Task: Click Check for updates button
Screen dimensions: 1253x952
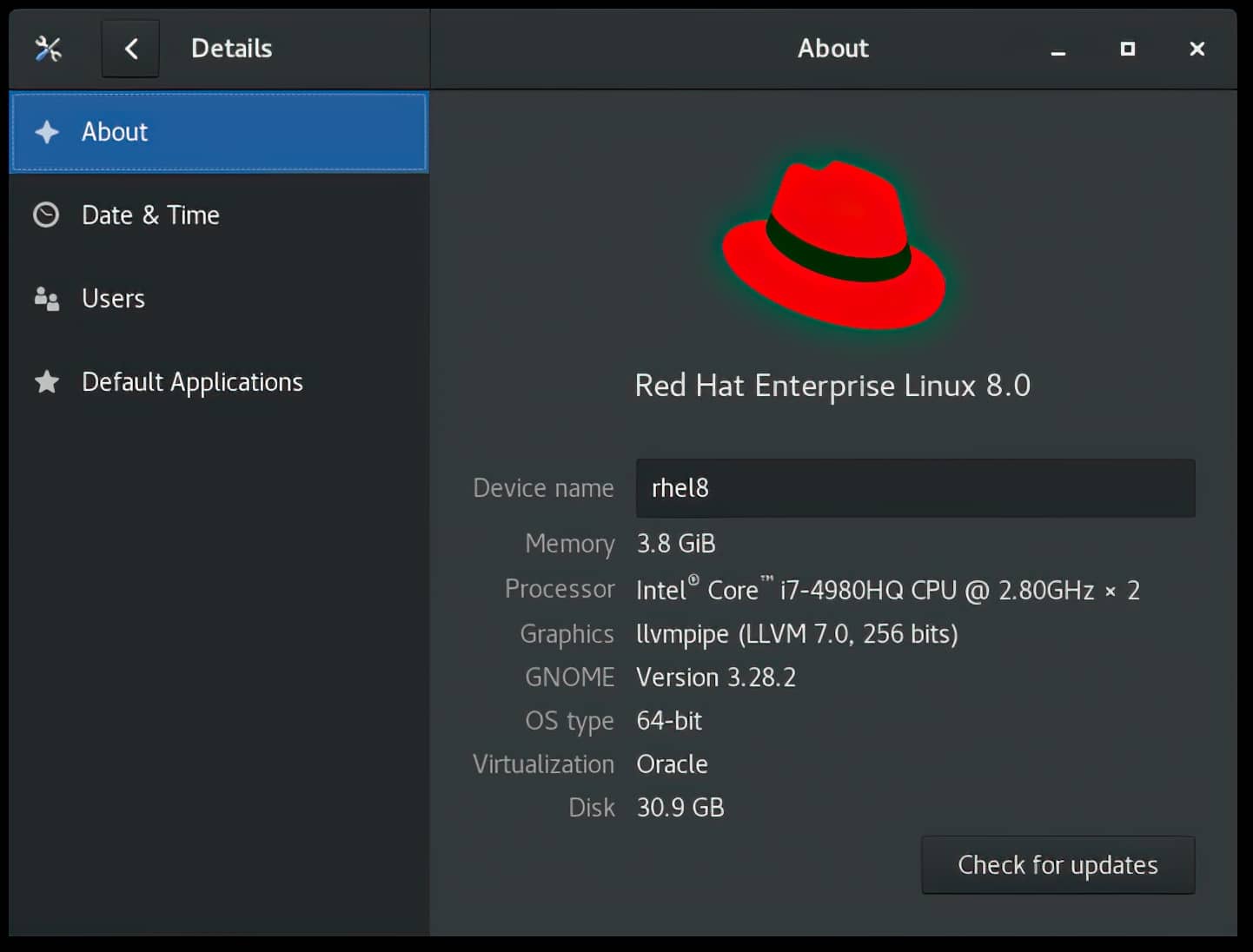Action: (x=1057, y=865)
